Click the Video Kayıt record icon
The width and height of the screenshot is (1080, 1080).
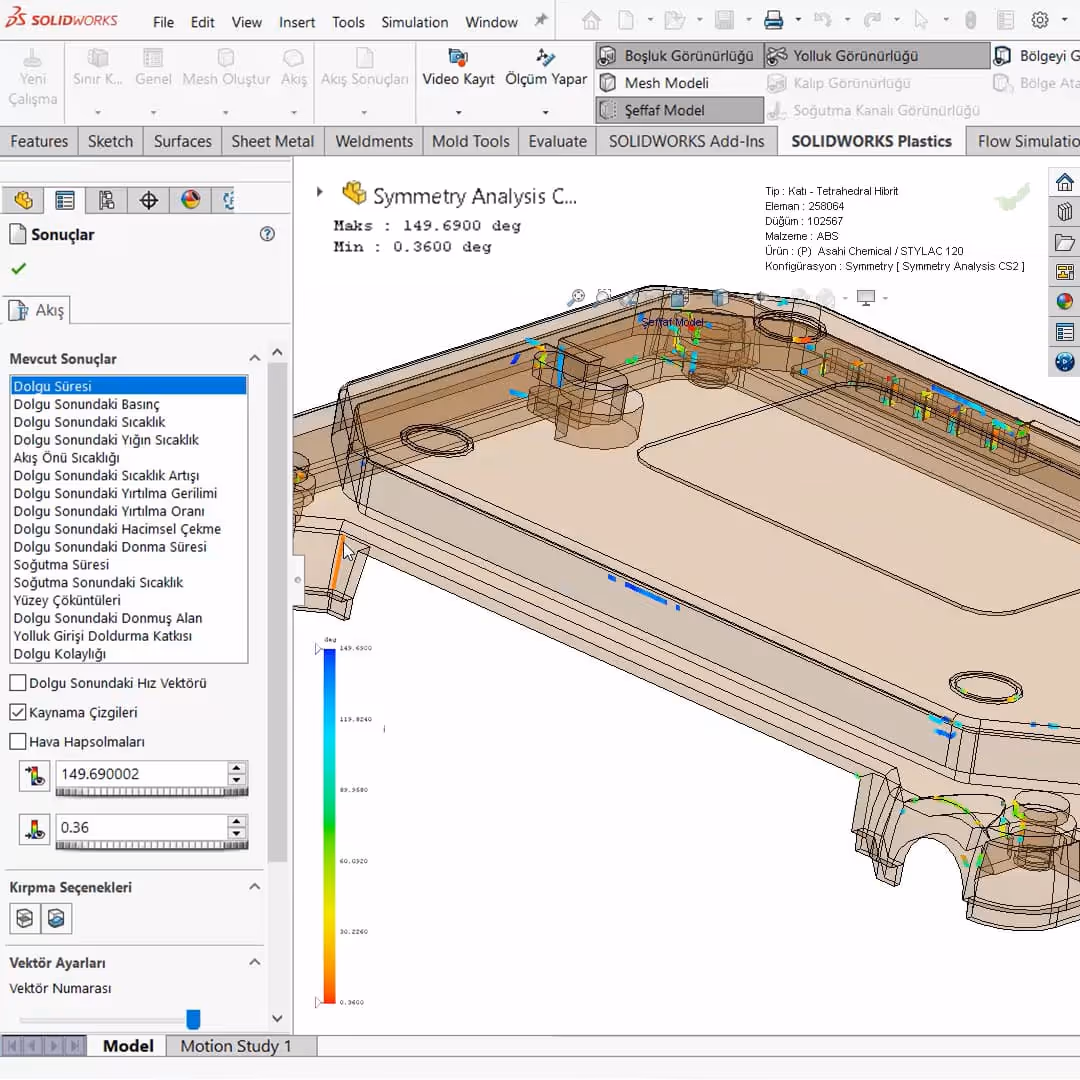tap(458, 57)
